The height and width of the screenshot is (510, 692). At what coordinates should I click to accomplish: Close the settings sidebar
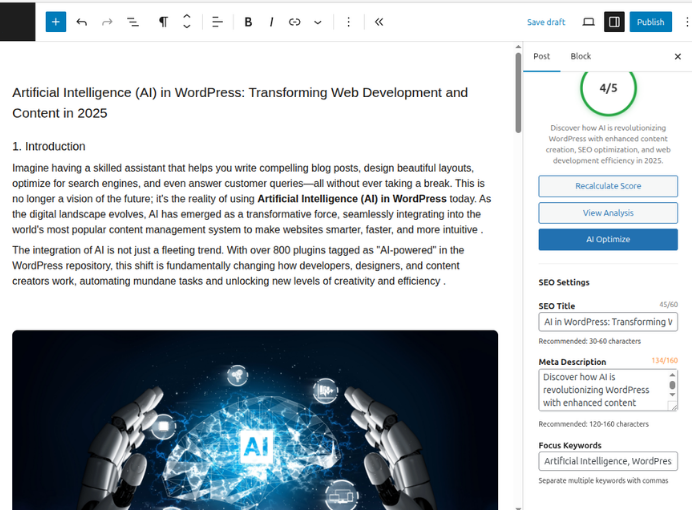pyautogui.click(x=678, y=56)
